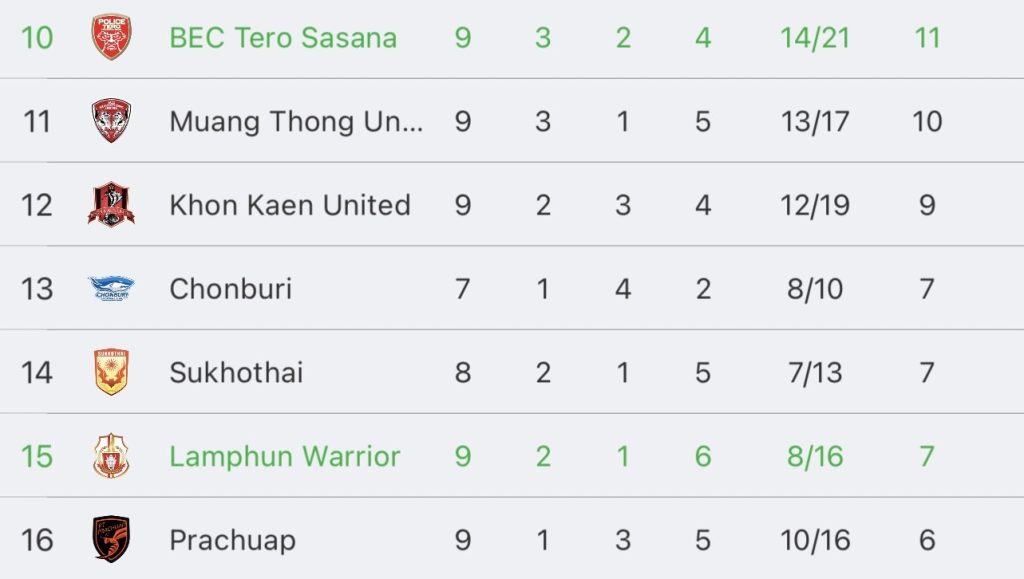Open the Prachuap club logo
The image size is (1024, 579).
(x=111, y=539)
